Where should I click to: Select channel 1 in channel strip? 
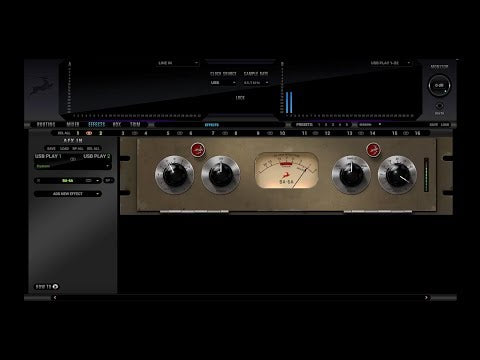[x=78, y=133]
